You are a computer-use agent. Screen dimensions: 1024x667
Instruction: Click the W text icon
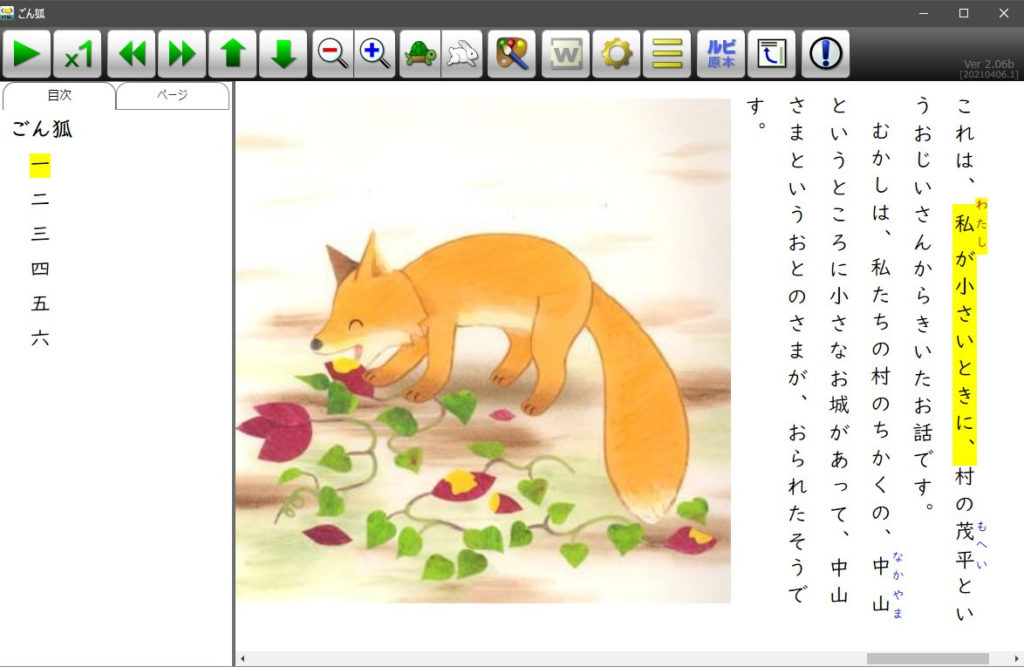click(x=566, y=54)
